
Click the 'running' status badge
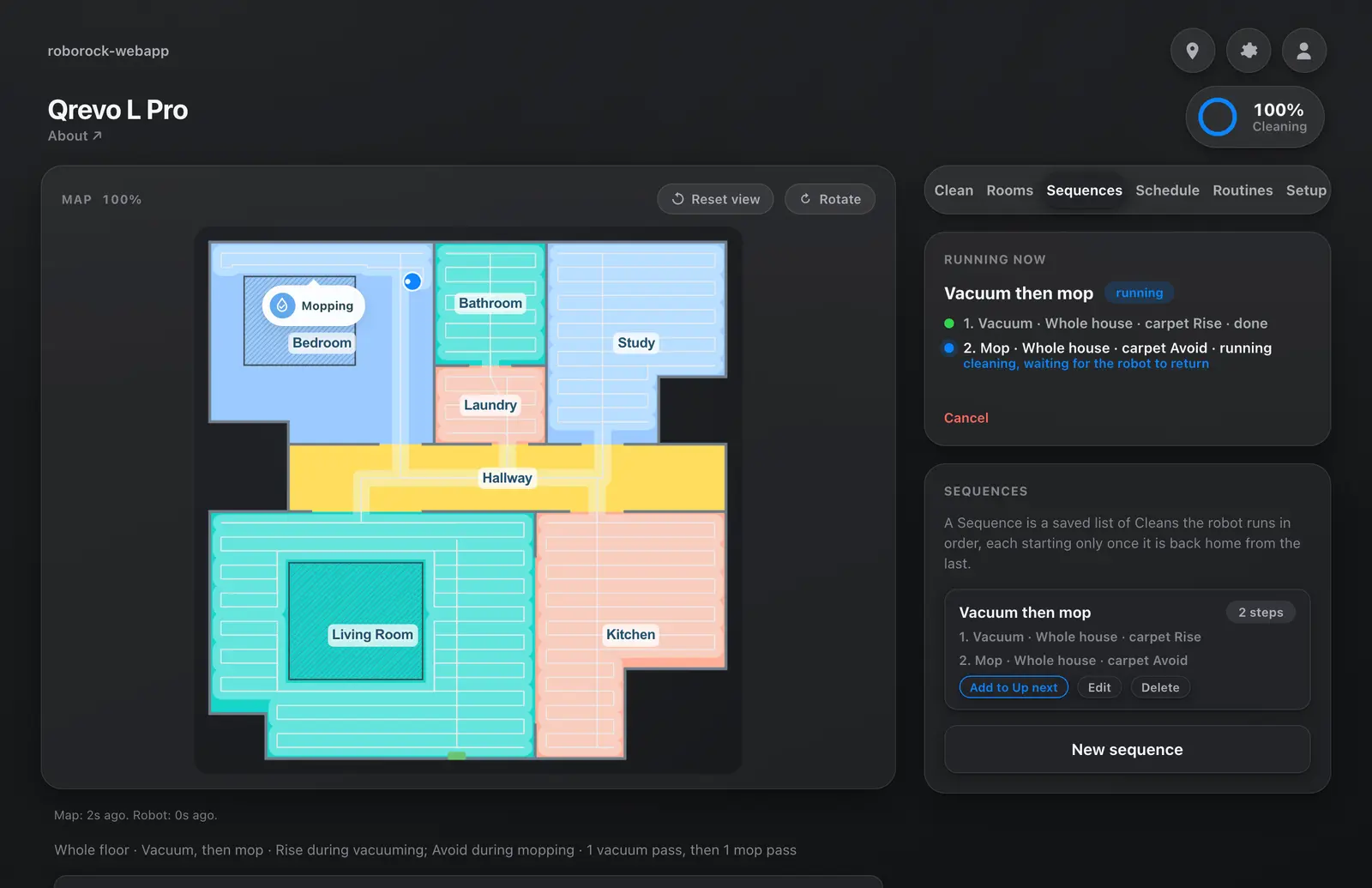(1139, 293)
